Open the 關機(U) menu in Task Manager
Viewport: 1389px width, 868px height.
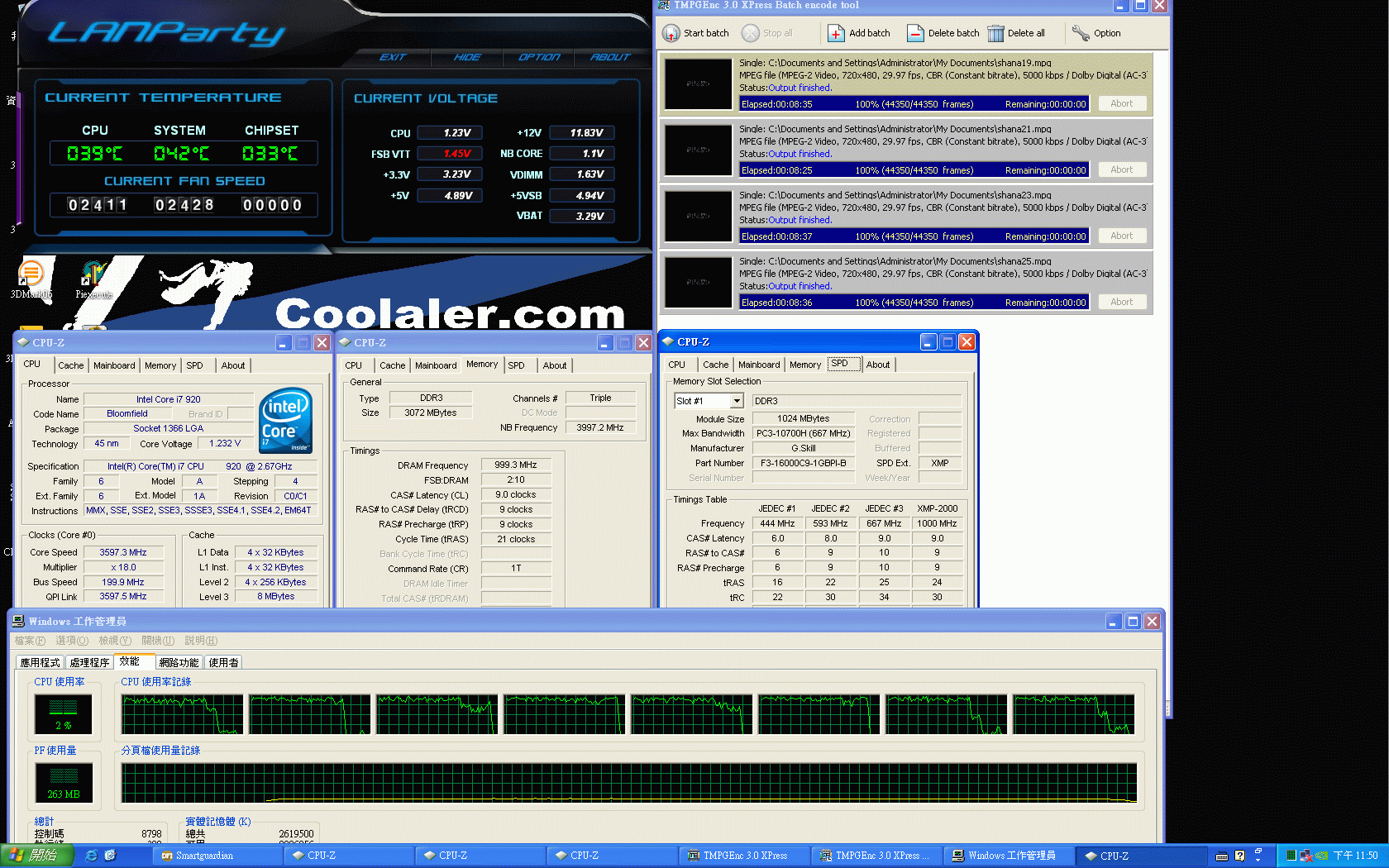pos(158,641)
